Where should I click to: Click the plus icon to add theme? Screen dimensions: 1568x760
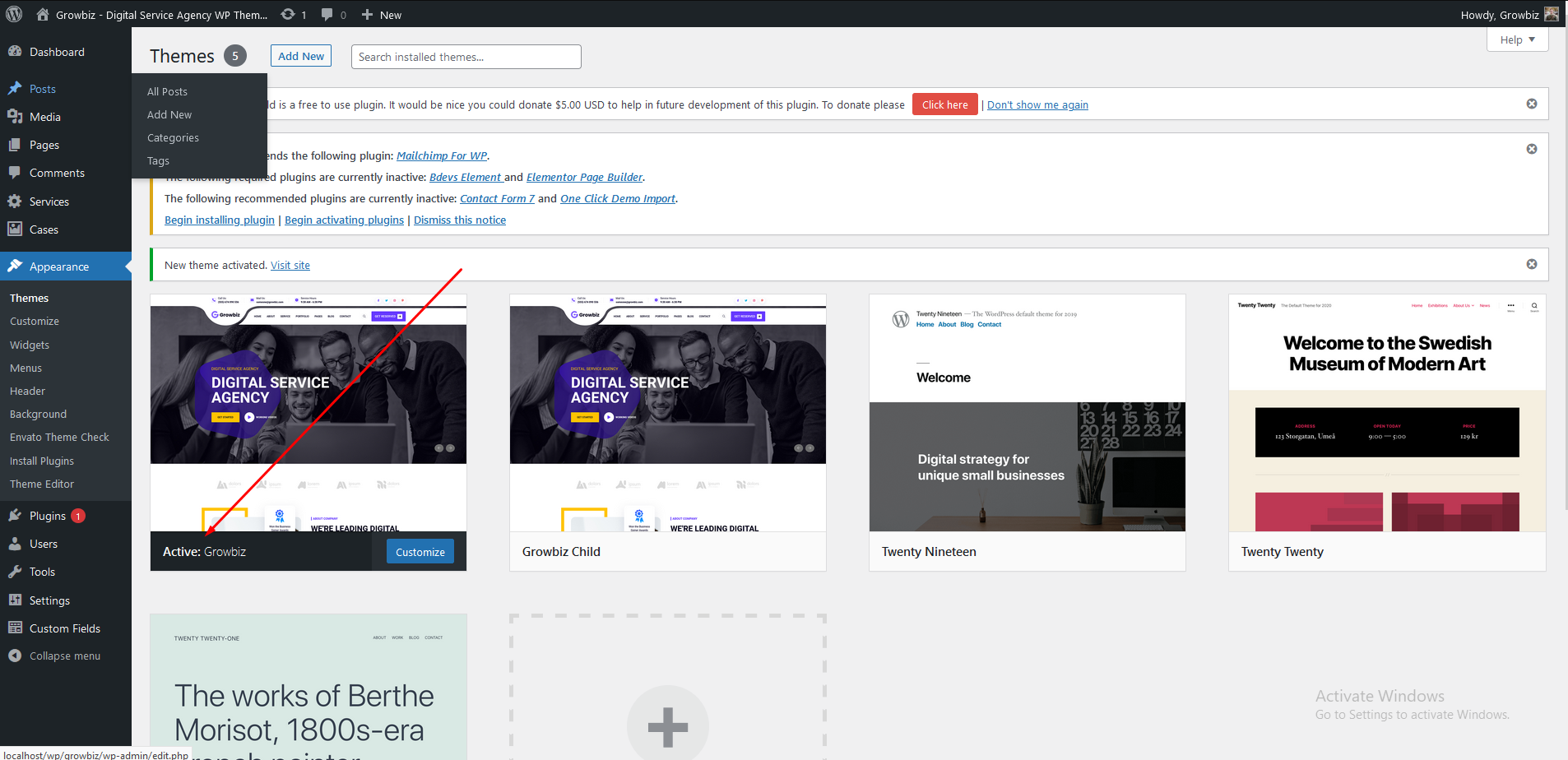click(668, 726)
